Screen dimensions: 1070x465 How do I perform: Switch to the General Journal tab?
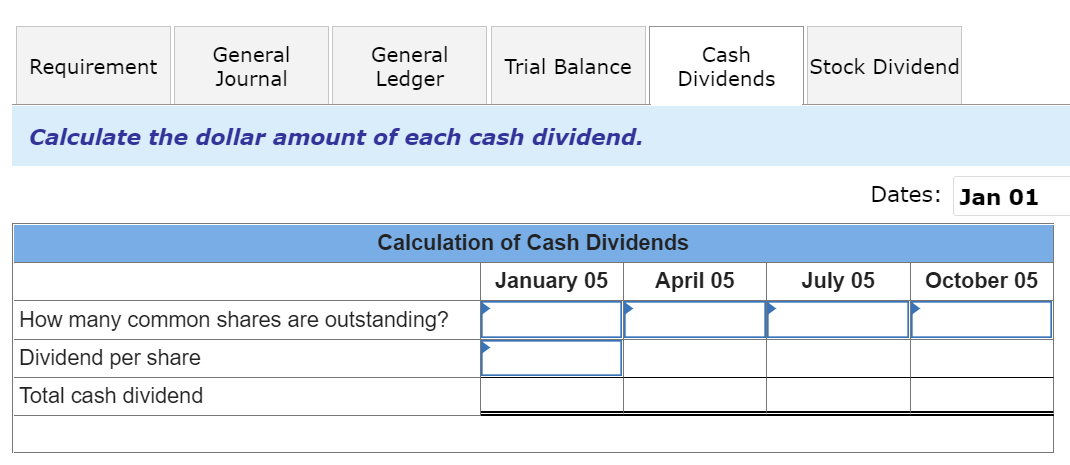point(251,66)
